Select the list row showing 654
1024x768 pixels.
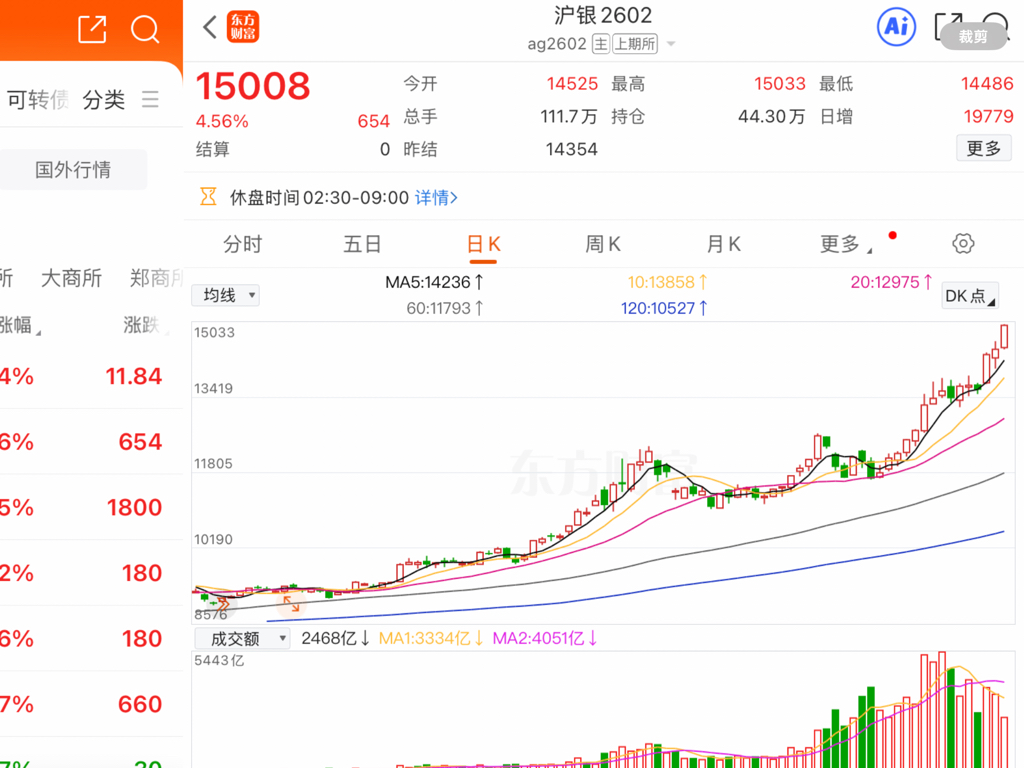[x=91, y=442]
